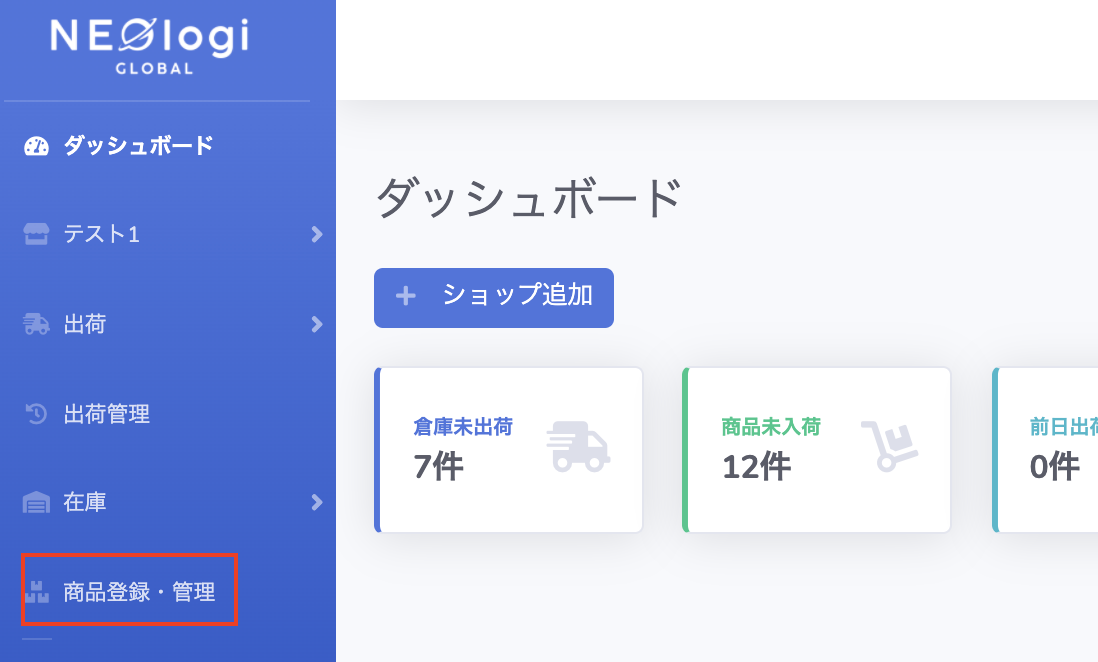Expand the 出荷 submenu chevron
The width and height of the screenshot is (1098, 662).
tap(317, 324)
